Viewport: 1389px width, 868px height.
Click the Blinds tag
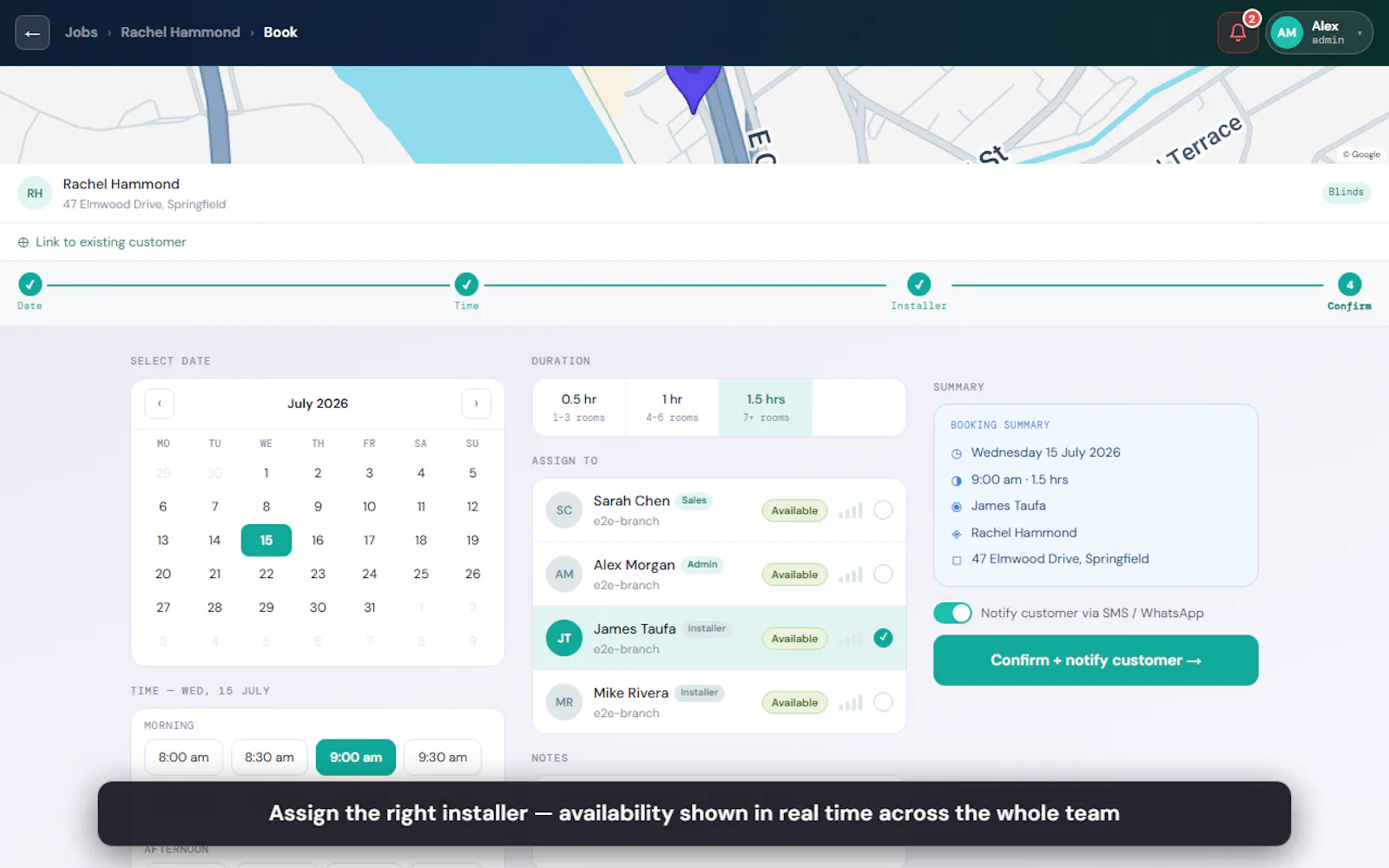click(x=1346, y=192)
